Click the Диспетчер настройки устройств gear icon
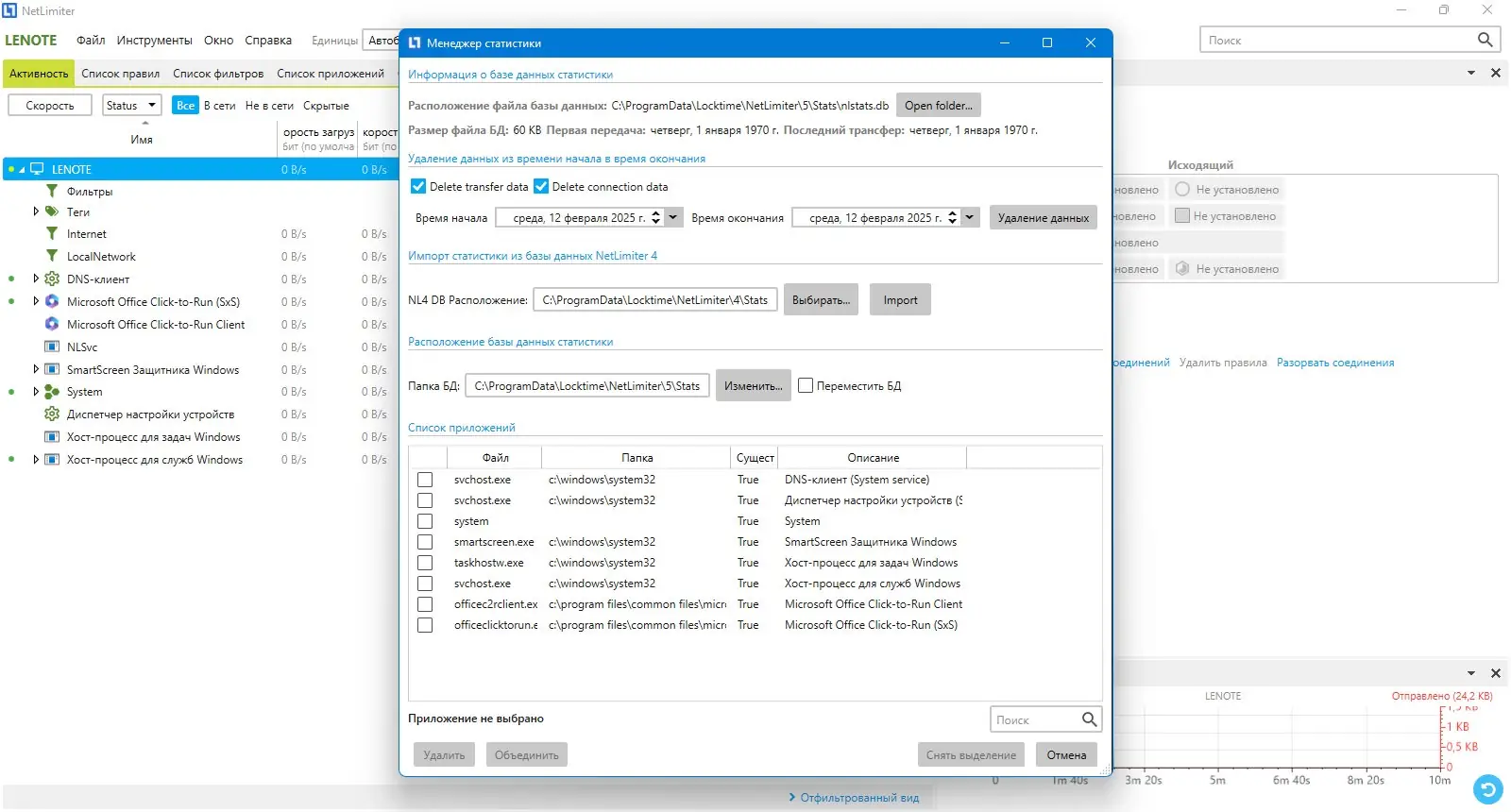1511x812 pixels. tap(52, 414)
